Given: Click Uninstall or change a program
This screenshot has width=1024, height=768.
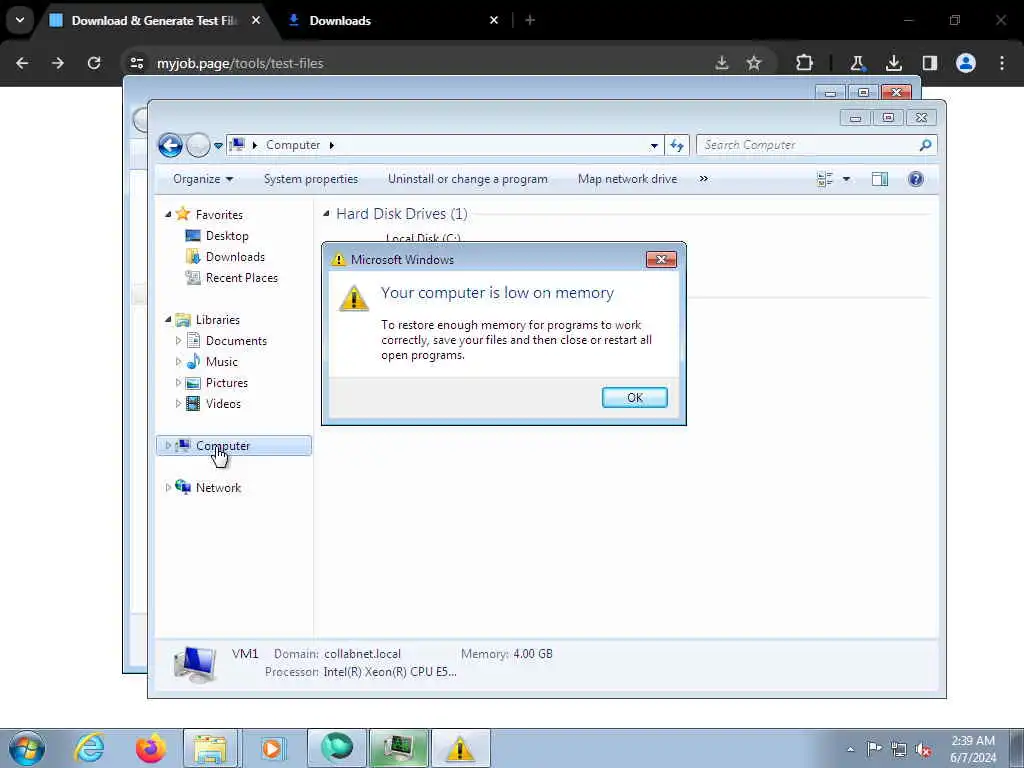Looking at the screenshot, I should point(468,179).
